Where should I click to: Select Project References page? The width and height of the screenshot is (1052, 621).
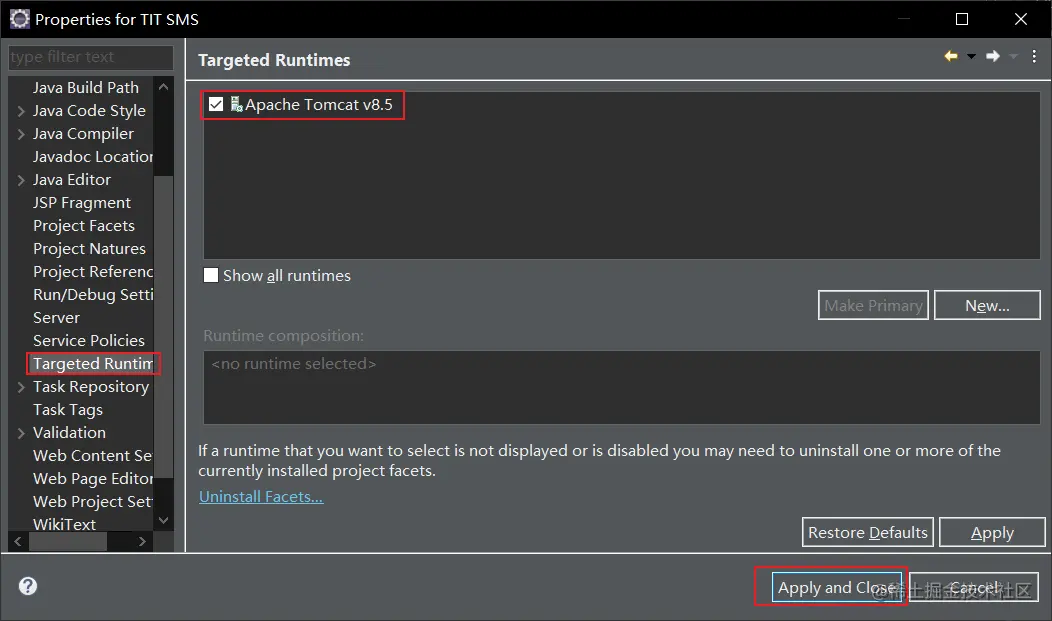(x=93, y=272)
